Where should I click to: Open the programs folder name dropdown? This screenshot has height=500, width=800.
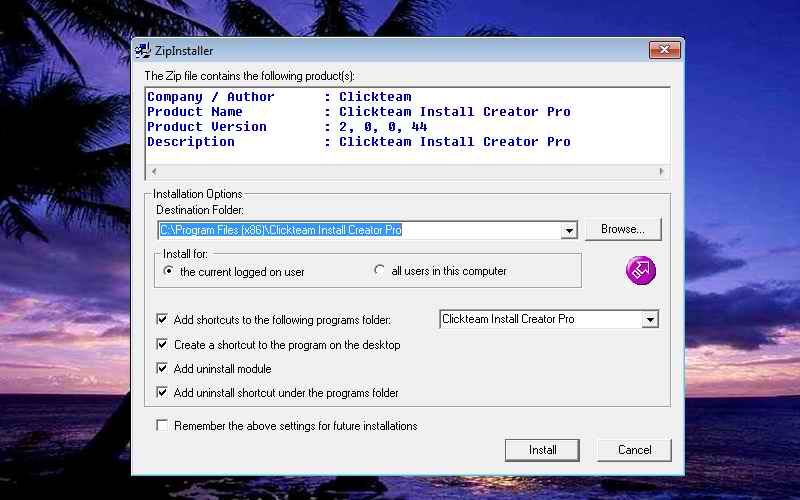click(650, 320)
